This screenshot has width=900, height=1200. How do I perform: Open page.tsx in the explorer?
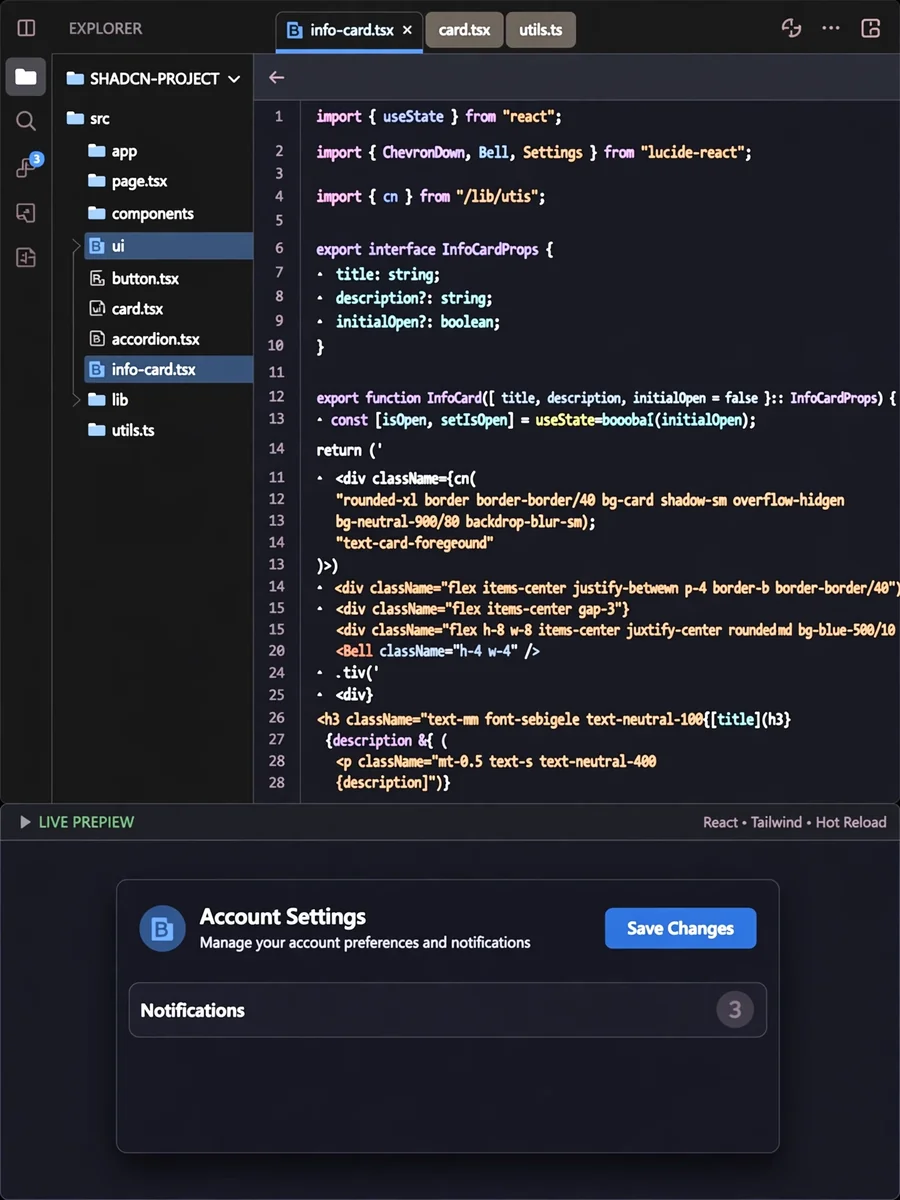[127, 181]
